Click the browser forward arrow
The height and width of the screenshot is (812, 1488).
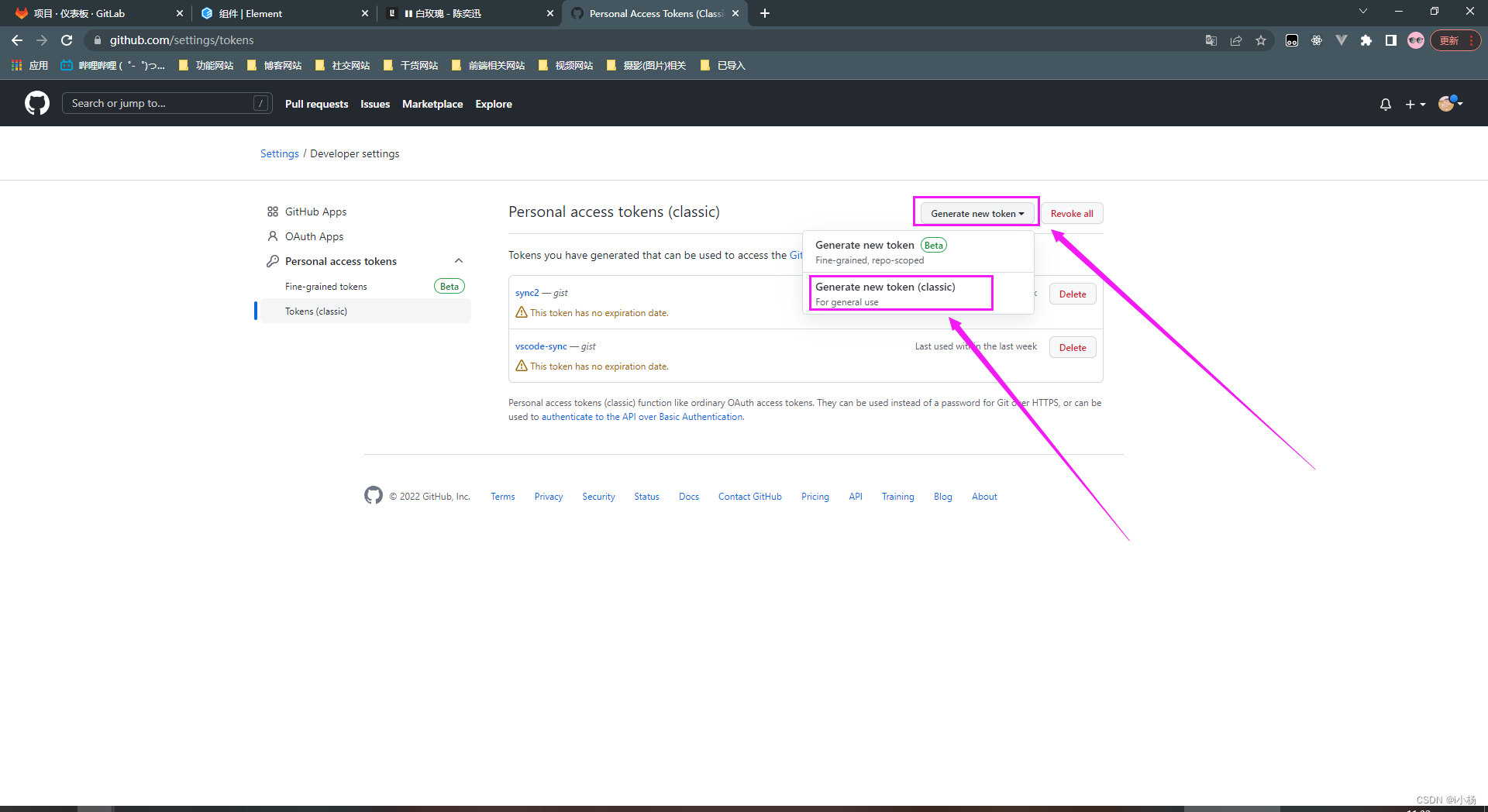[x=42, y=40]
